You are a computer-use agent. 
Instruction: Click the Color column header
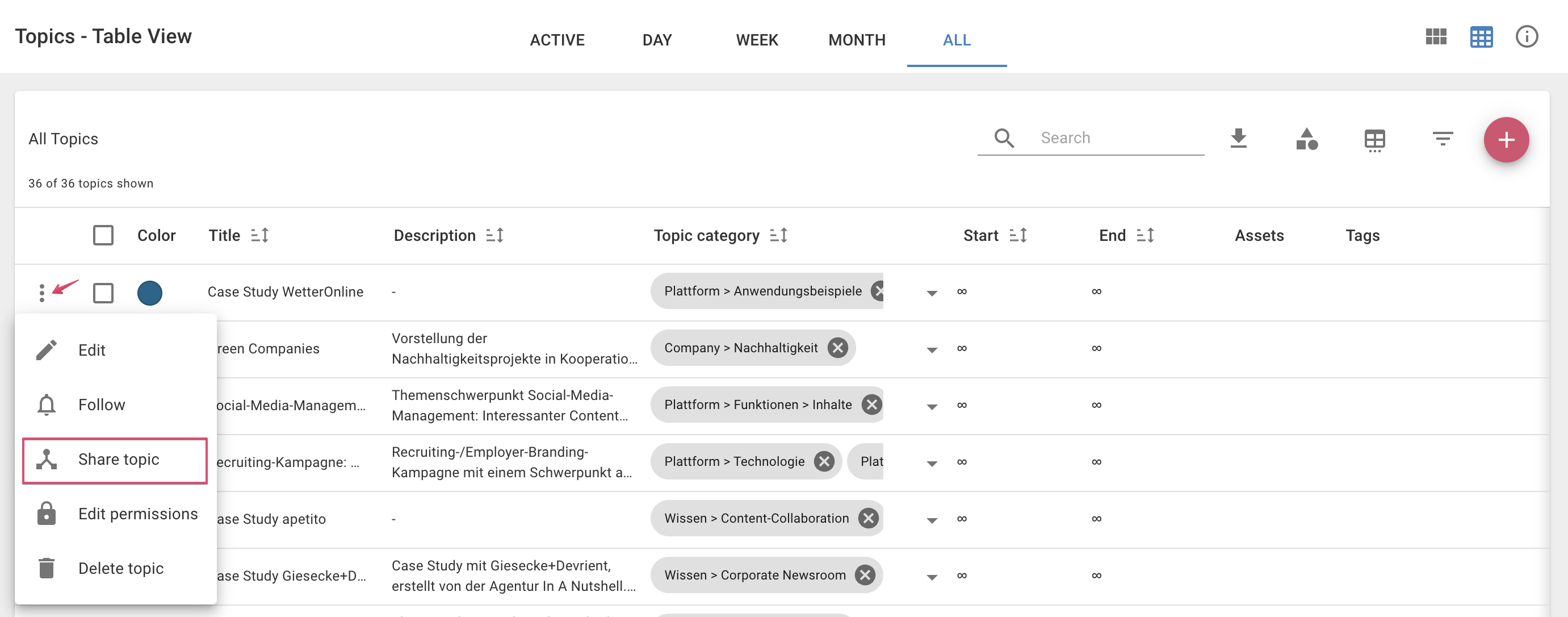click(x=157, y=236)
